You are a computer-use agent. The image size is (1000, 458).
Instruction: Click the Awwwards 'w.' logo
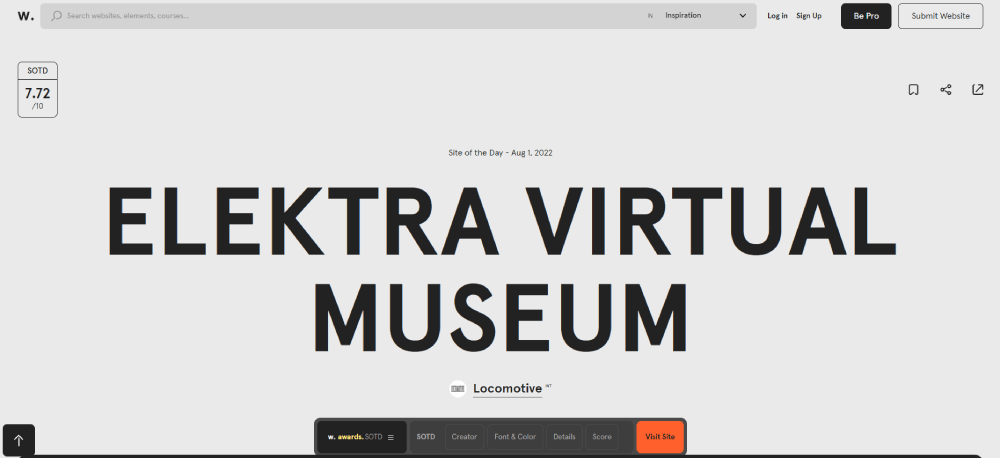25,16
